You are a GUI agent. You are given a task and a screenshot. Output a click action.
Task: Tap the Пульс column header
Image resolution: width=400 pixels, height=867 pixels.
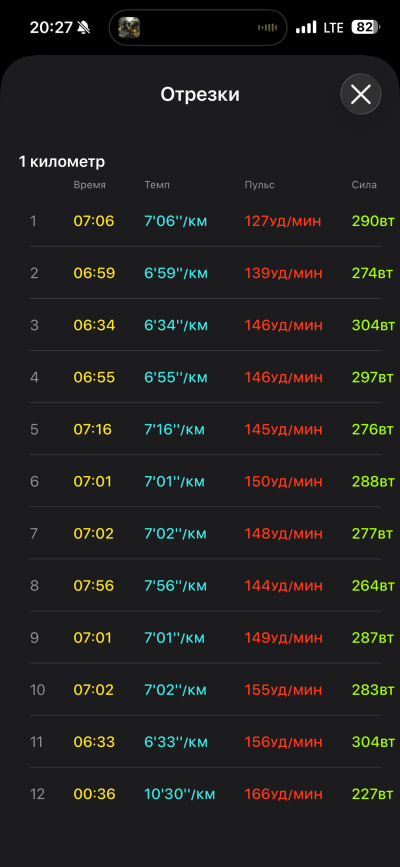coord(259,185)
